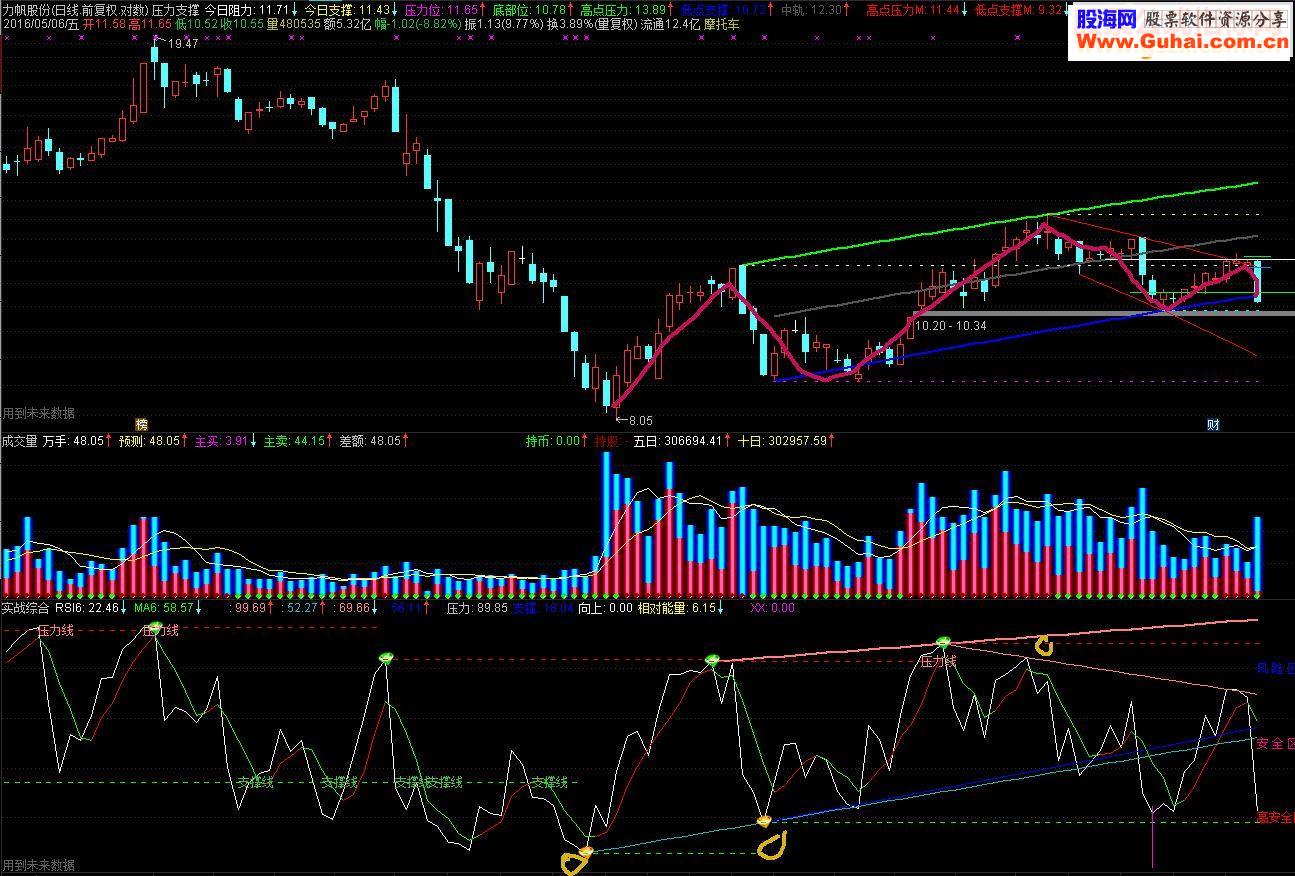
Task: Click the last cyan candlestick on the price chart
Action: pos(1258,280)
